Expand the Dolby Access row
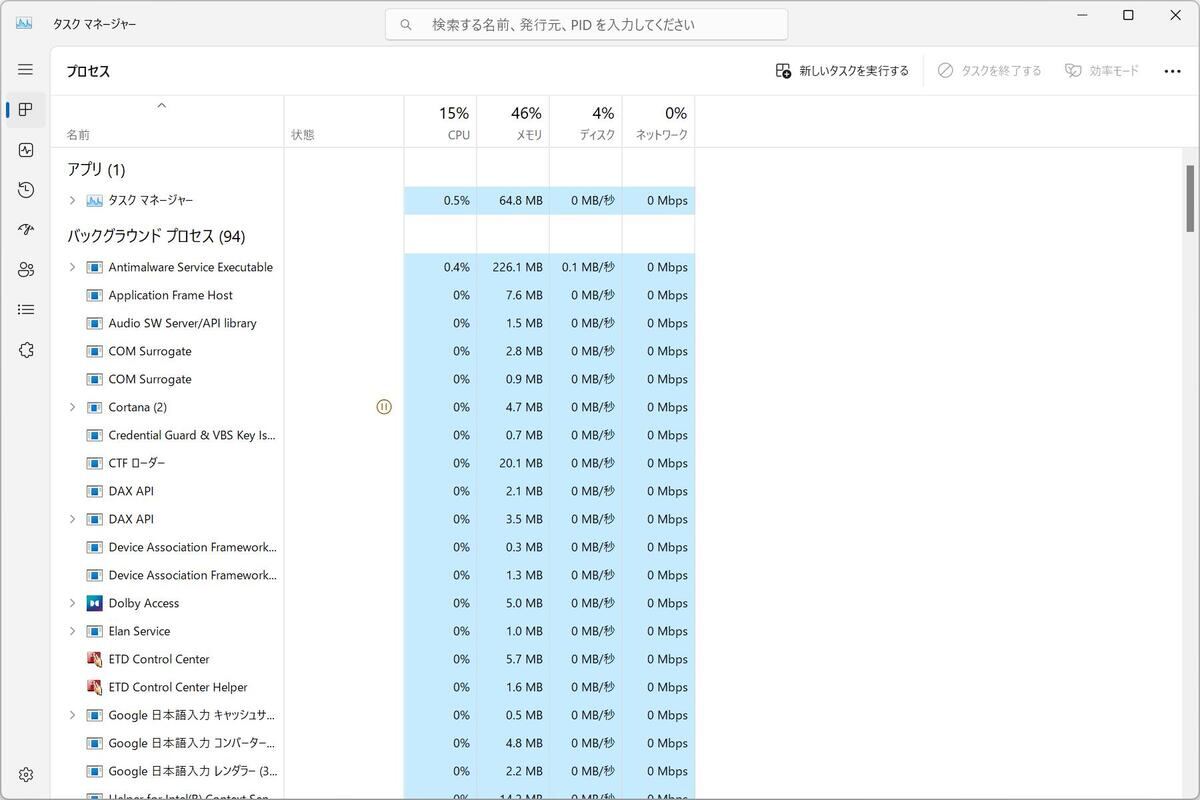Image resolution: width=1200 pixels, height=800 pixels. pyautogui.click(x=72, y=603)
